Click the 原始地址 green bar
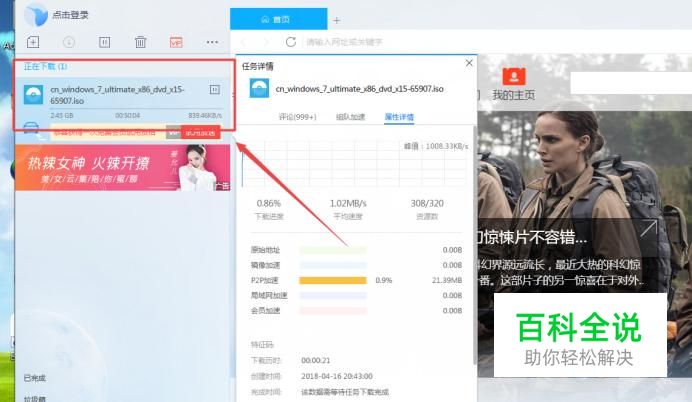Image resolution: width=692 pixels, height=402 pixels. point(333,250)
